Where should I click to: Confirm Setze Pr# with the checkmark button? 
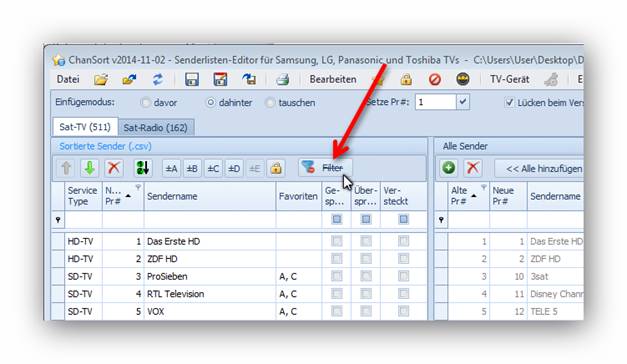click(463, 102)
